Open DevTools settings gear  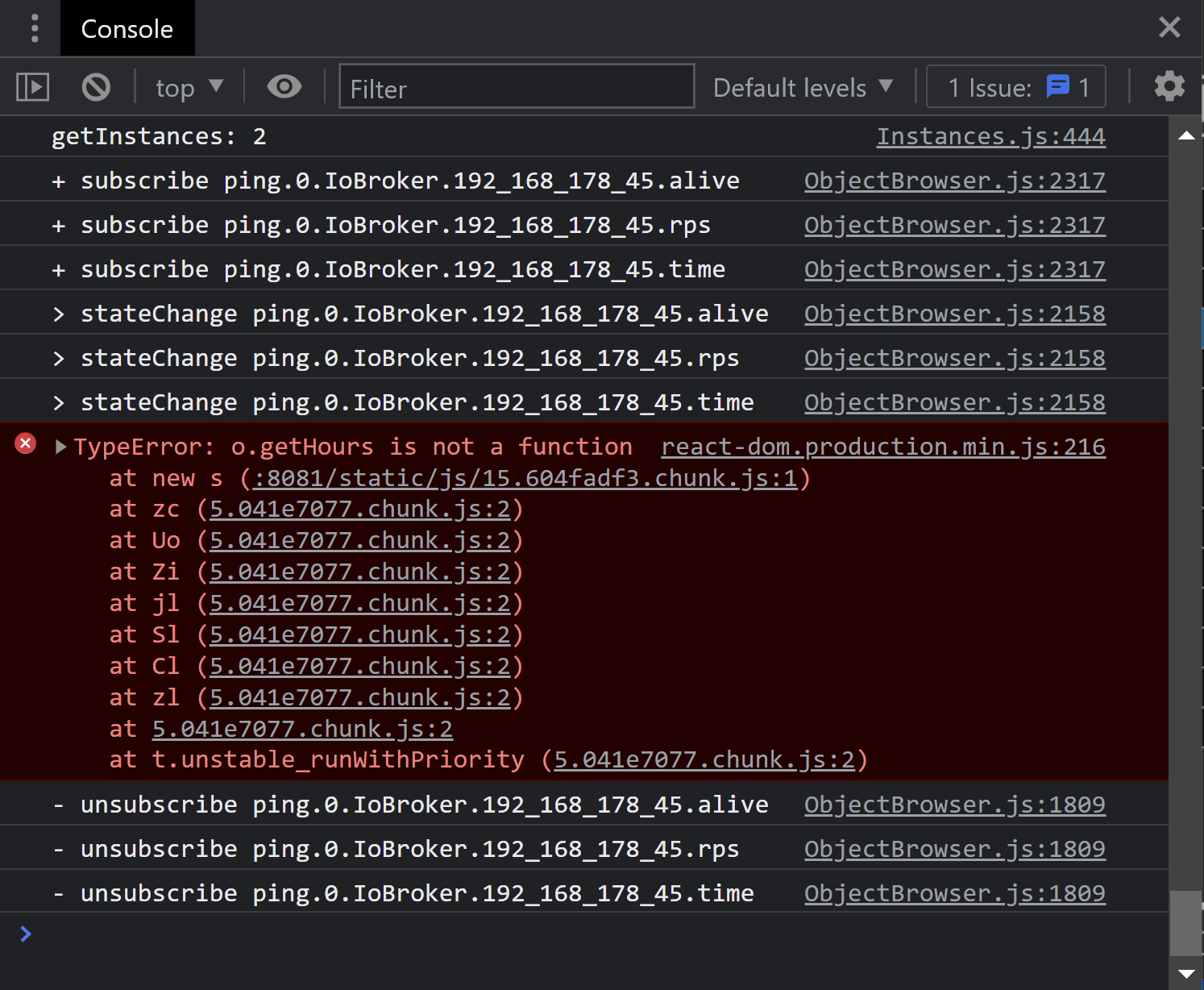(1169, 86)
